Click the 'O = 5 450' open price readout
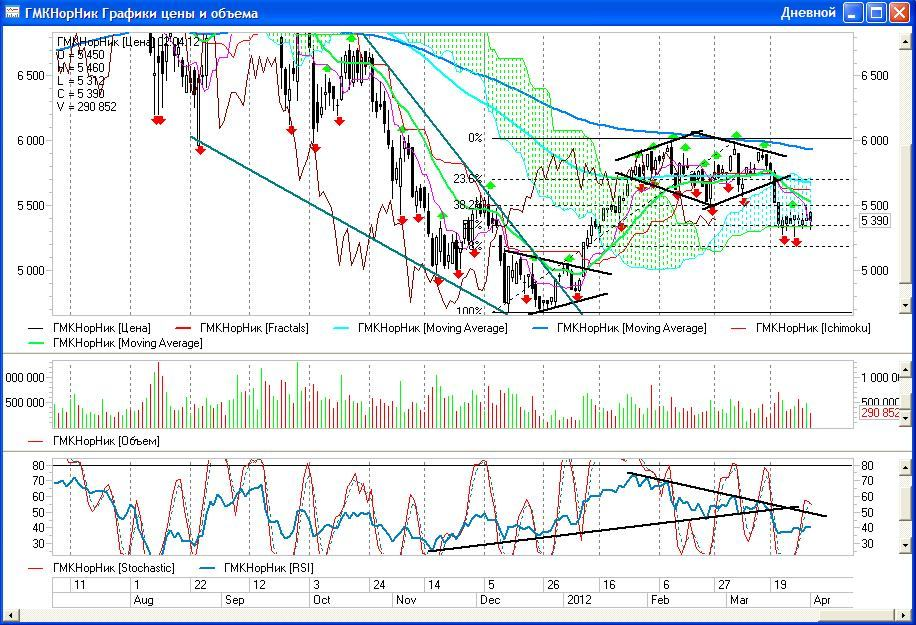This screenshot has width=916, height=625. [x=81, y=55]
